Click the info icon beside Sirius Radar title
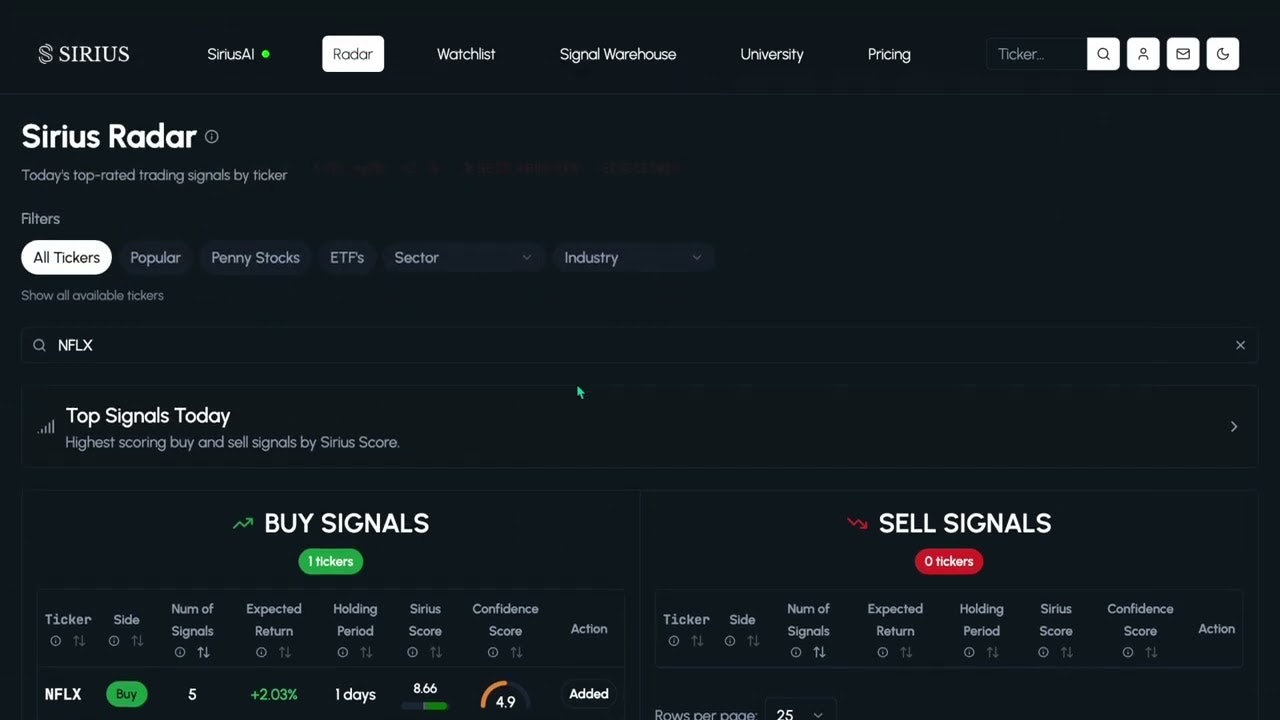This screenshot has height=720, width=1280. pos(212,136)
